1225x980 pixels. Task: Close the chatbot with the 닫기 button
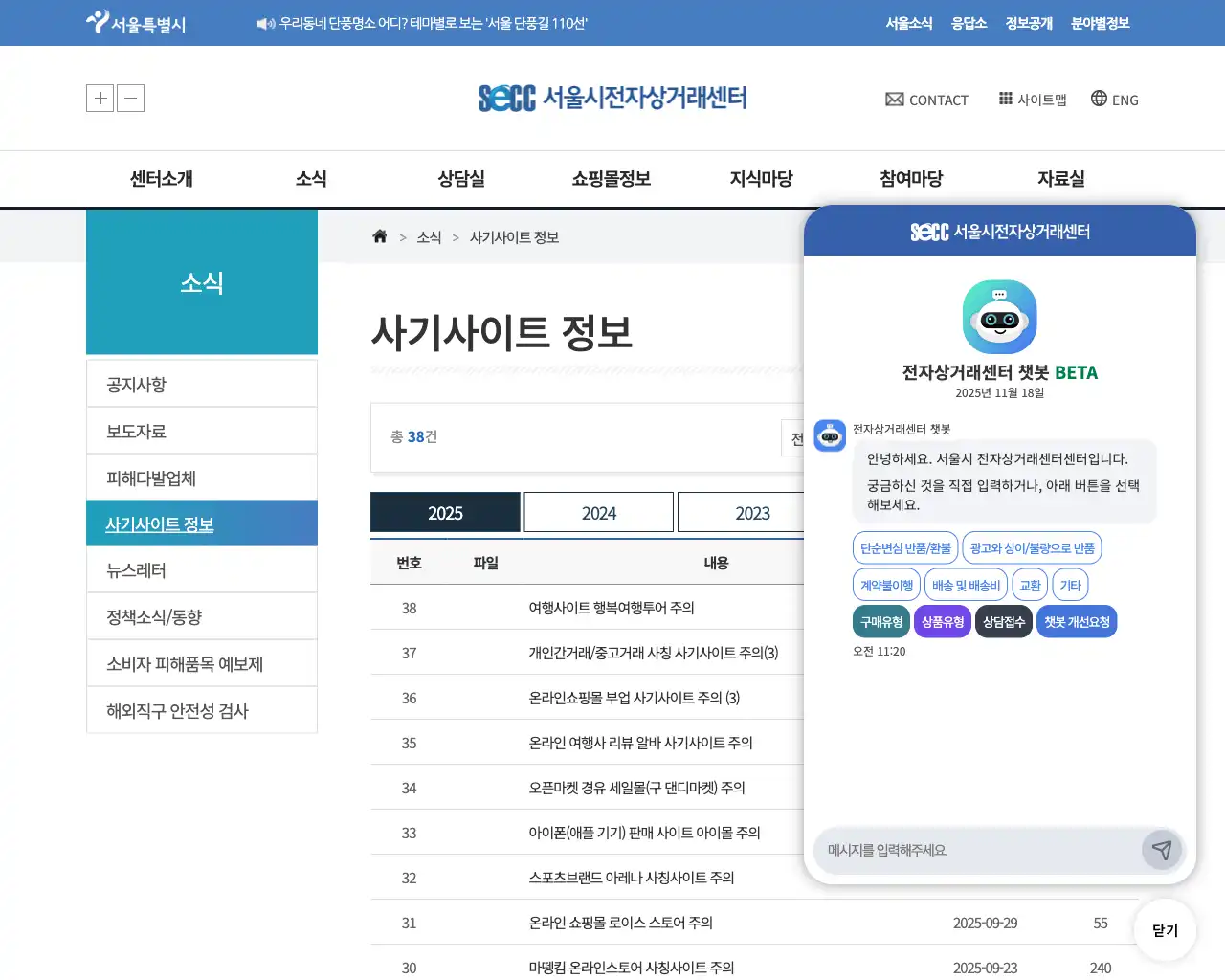pos(1165,929)
